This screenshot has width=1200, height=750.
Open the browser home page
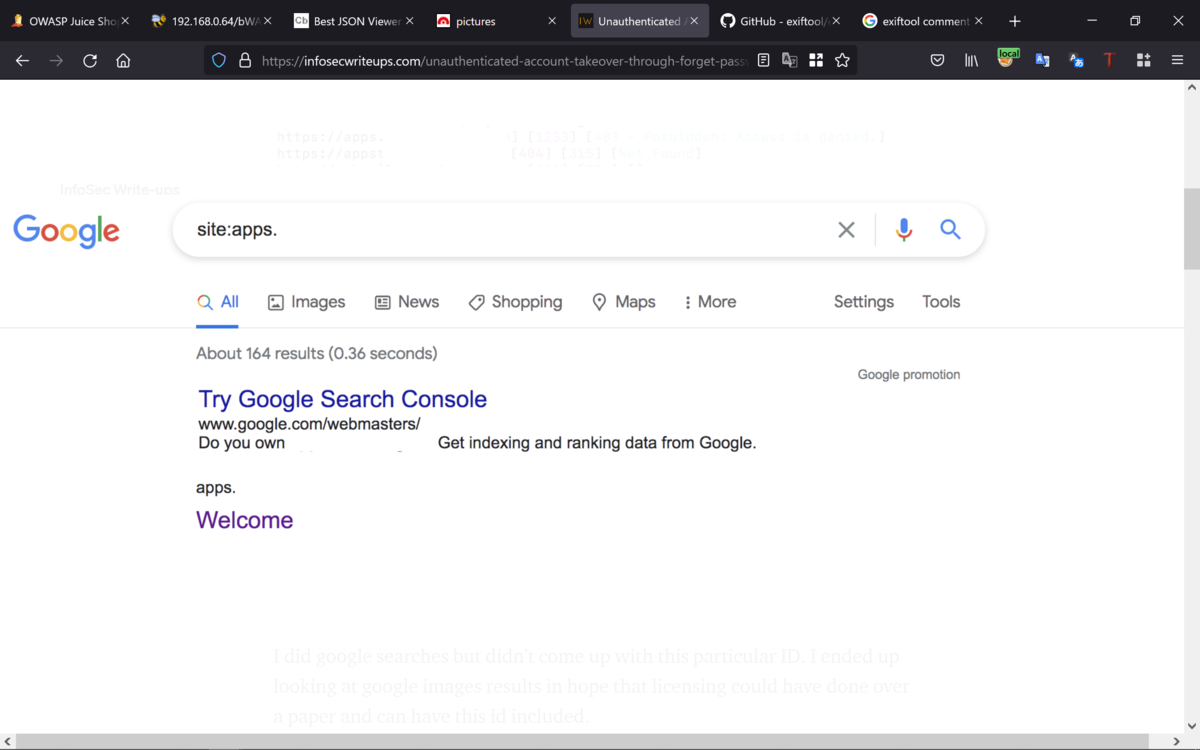(123, 61)
